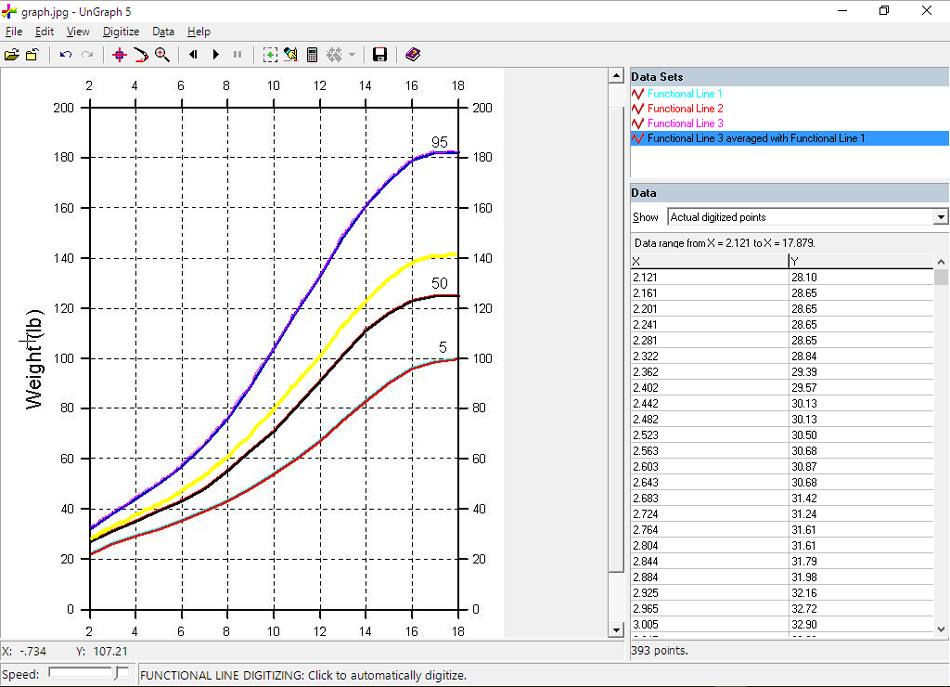The image size is (950, 687).
Task: Click the UnGraph app icon in title bar
Action: pos(9,11)
